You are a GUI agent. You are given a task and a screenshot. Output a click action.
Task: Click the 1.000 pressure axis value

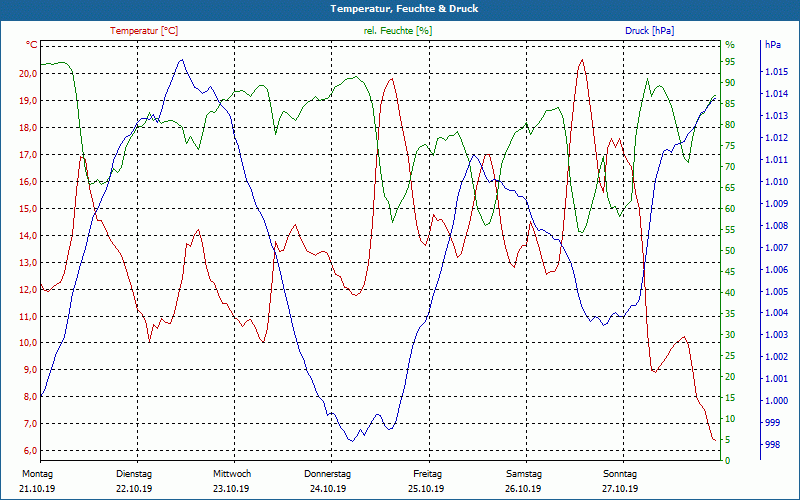(777, 401)
